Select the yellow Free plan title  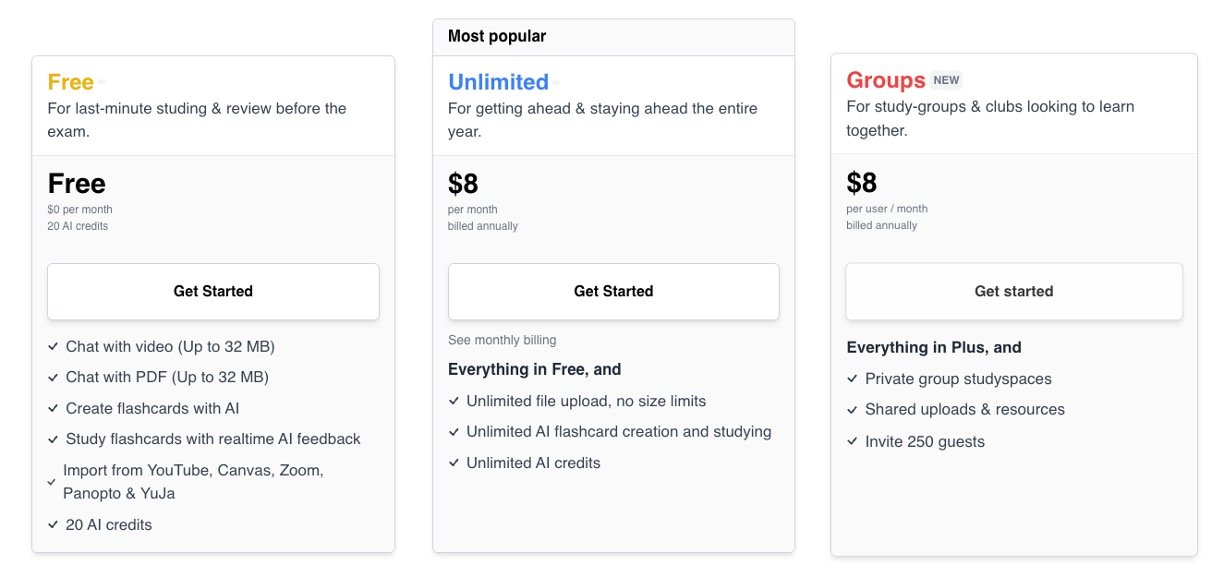(70, 82)
